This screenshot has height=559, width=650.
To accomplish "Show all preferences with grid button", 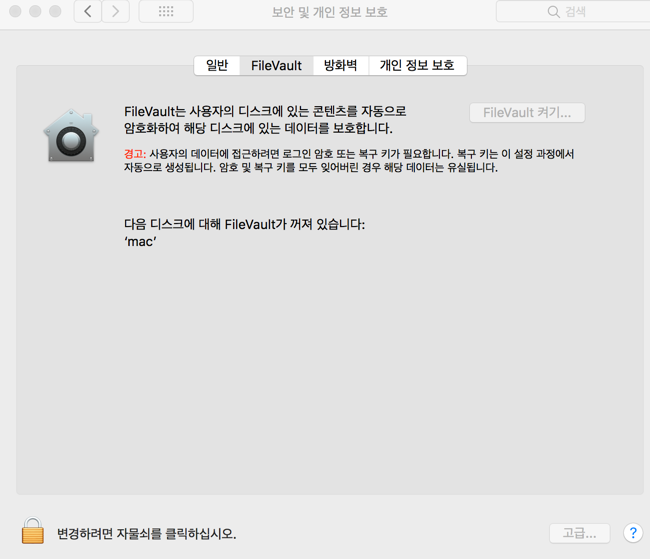I will [x=166, y=11].
